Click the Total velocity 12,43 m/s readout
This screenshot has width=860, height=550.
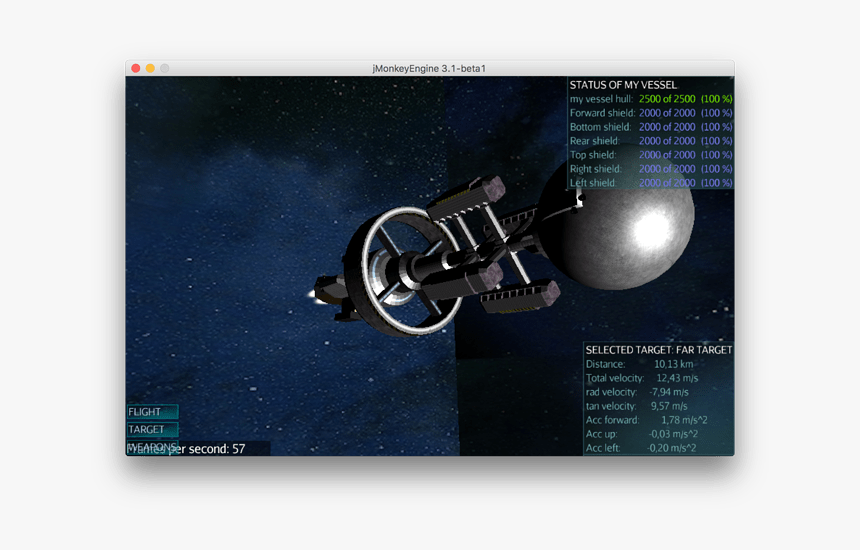642,378
